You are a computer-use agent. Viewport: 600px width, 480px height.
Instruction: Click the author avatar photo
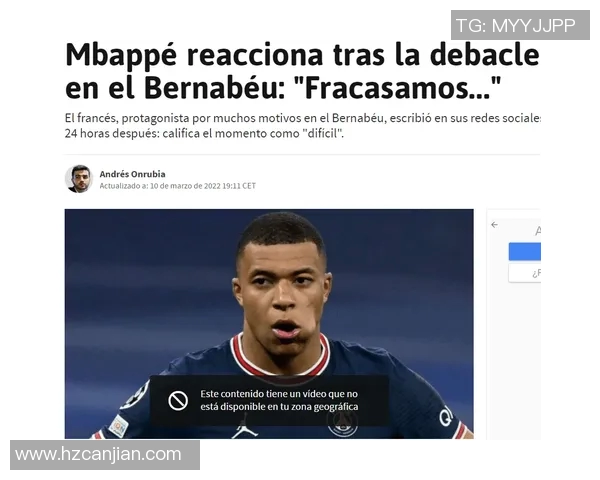click(78, 179)
